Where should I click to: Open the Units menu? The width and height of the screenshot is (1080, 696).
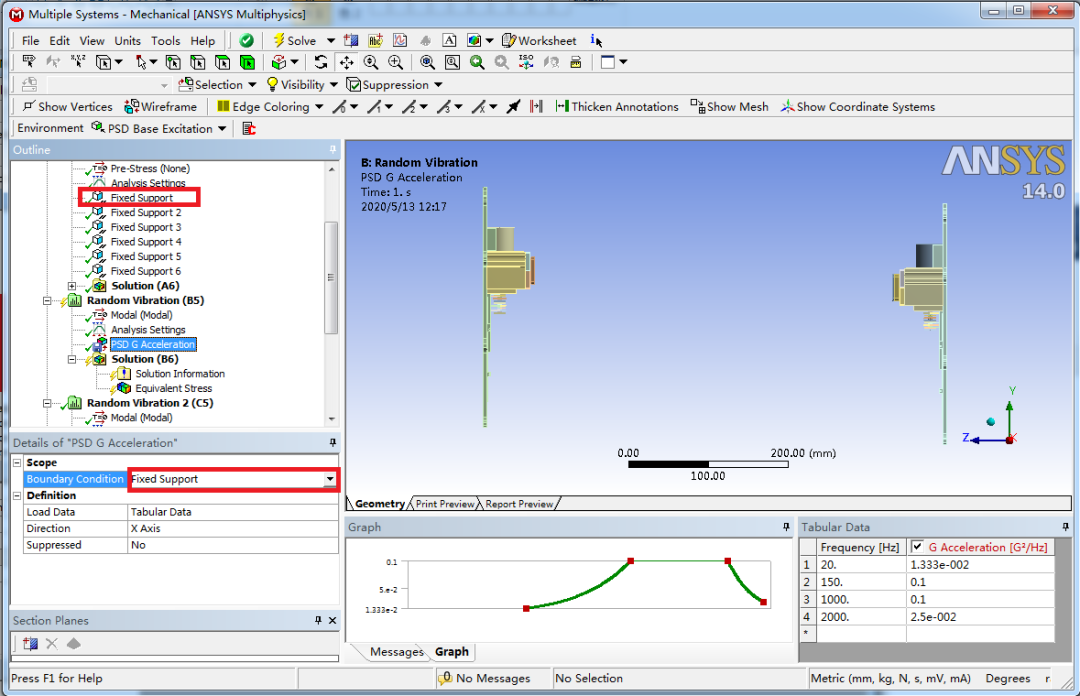coord(127,41)
